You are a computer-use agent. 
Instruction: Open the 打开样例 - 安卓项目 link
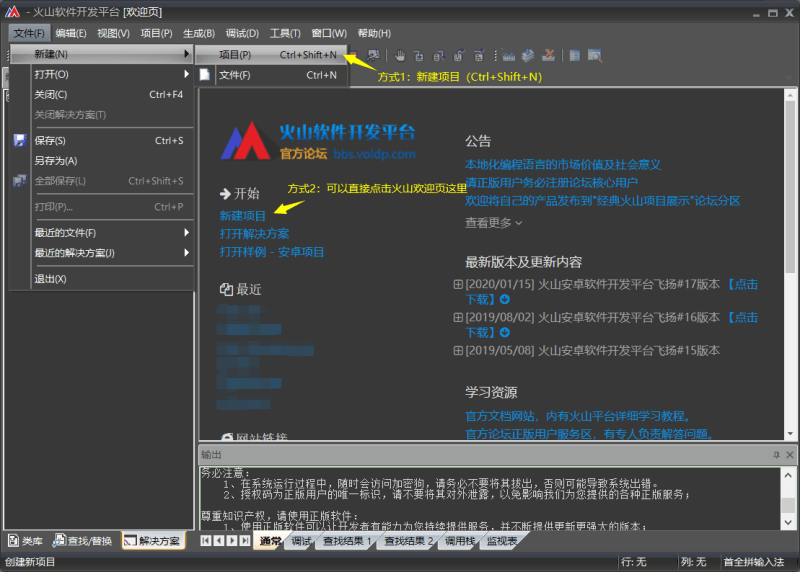(x=272, y=252)
